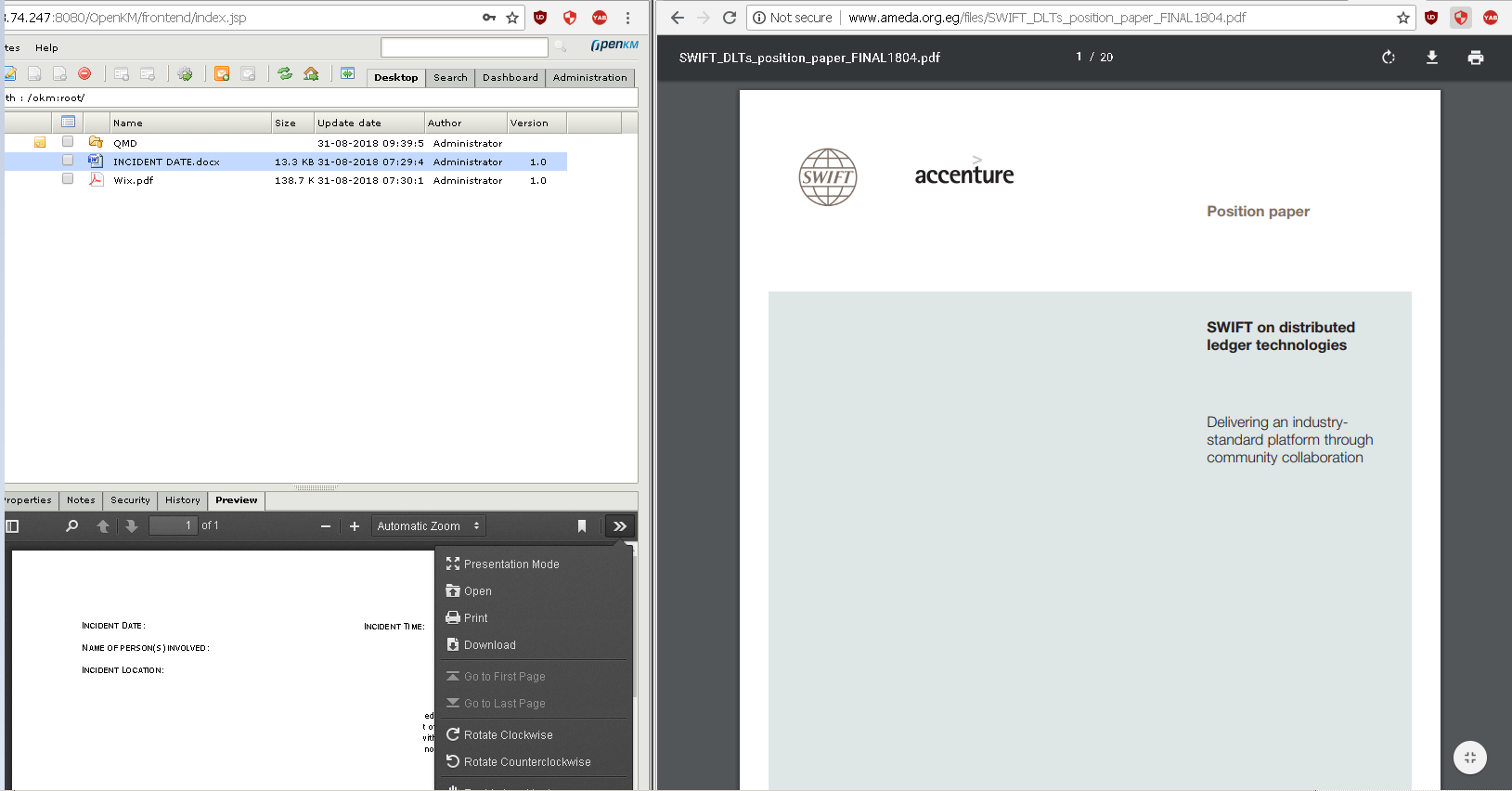
Task: Click the zoom in plus button in preview
Action: click(354, 526)
